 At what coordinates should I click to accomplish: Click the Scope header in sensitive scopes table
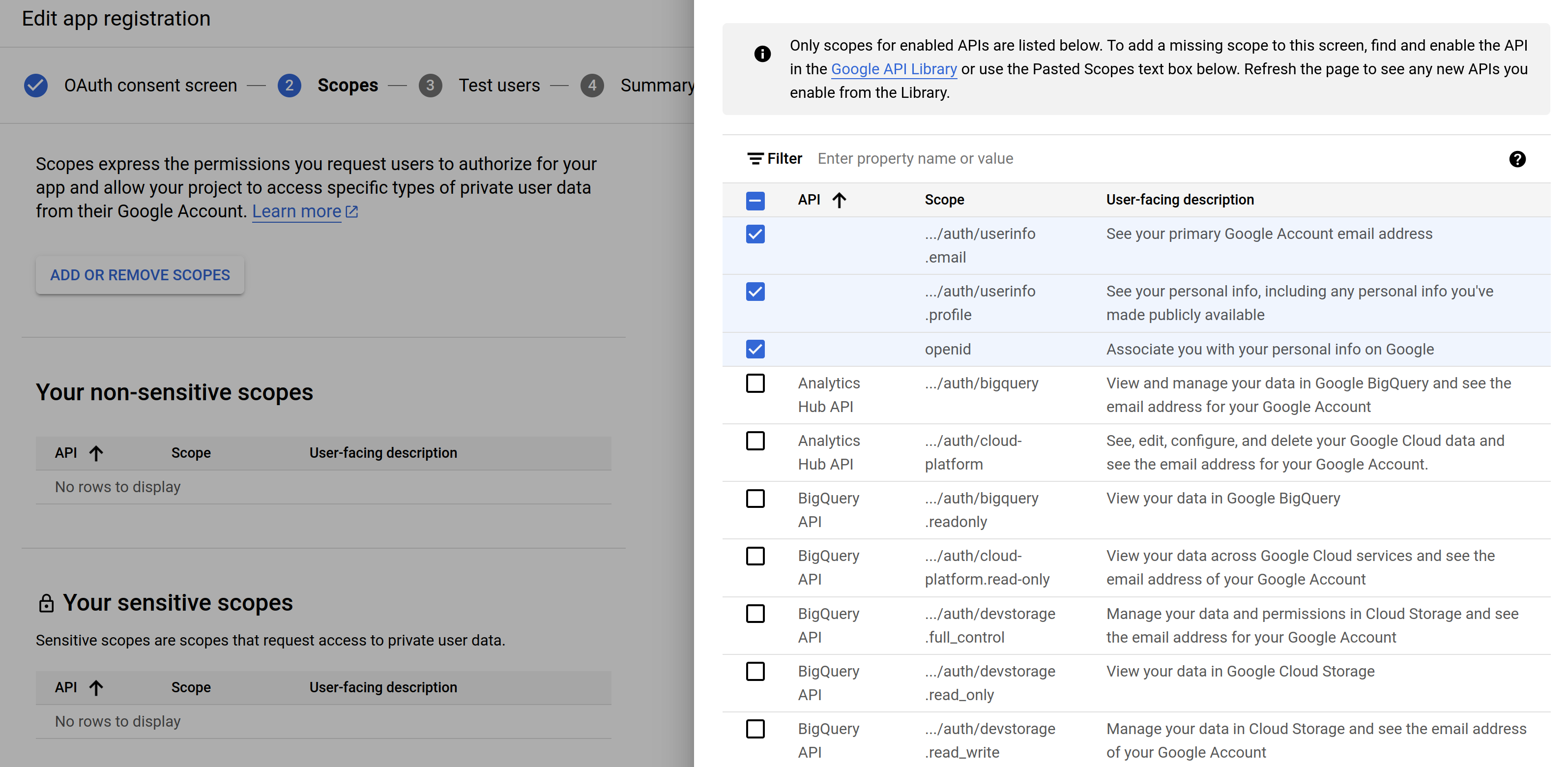pos(191,687)
